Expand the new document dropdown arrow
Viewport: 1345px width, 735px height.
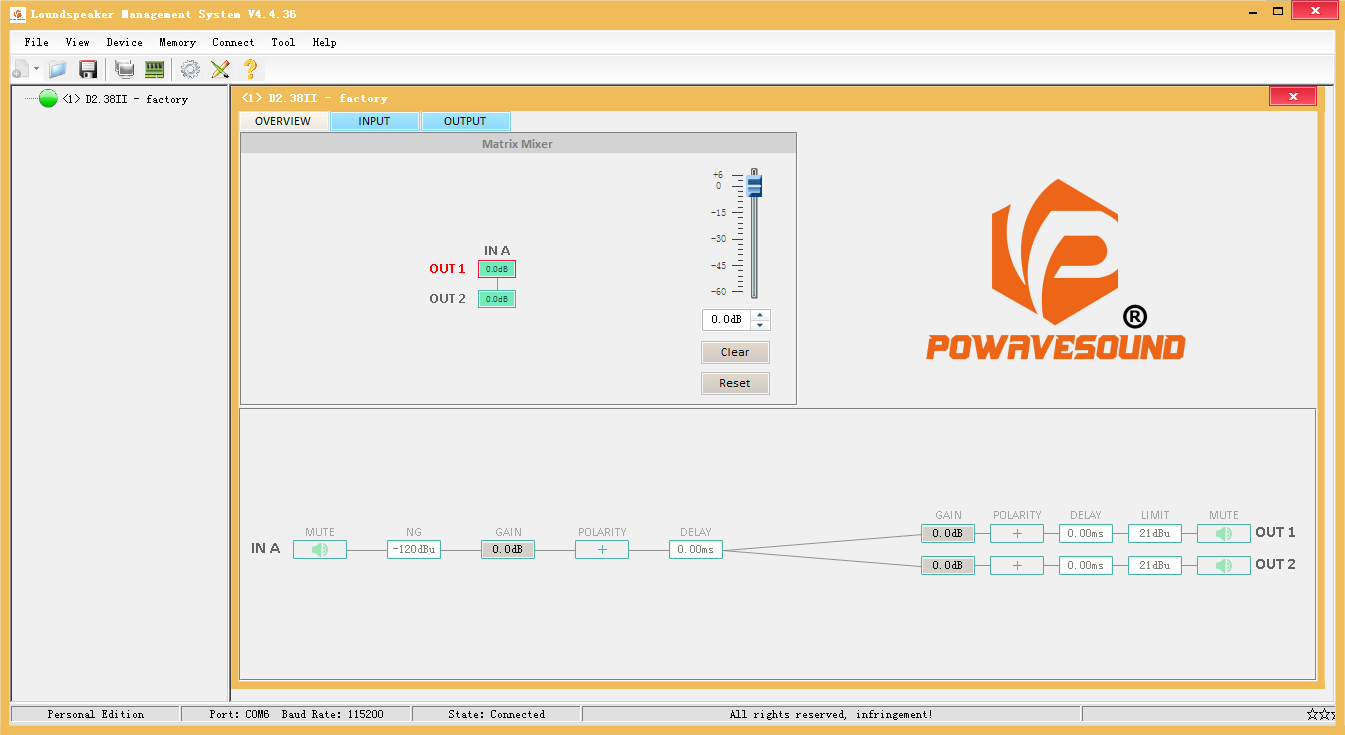click(x=37, y=70)
